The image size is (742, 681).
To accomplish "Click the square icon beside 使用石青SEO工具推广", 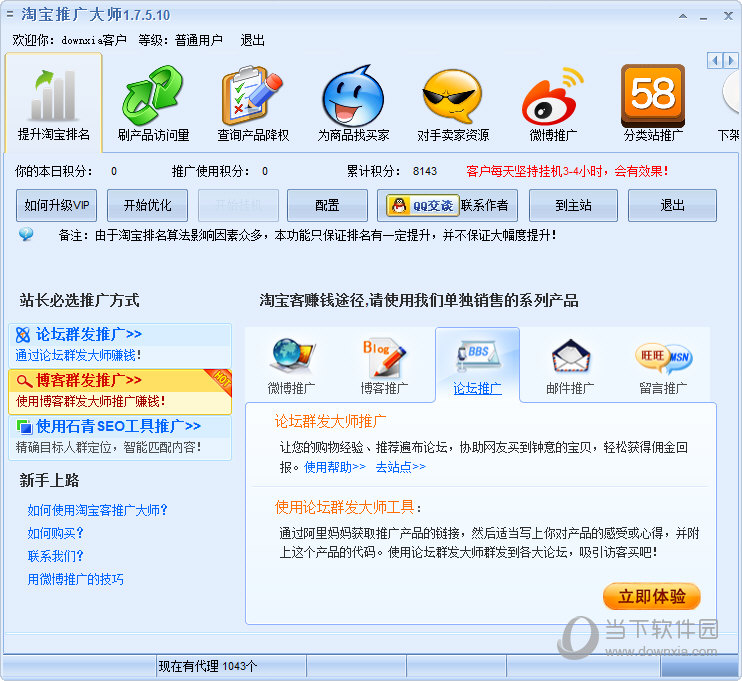I will tap(25, 426).
